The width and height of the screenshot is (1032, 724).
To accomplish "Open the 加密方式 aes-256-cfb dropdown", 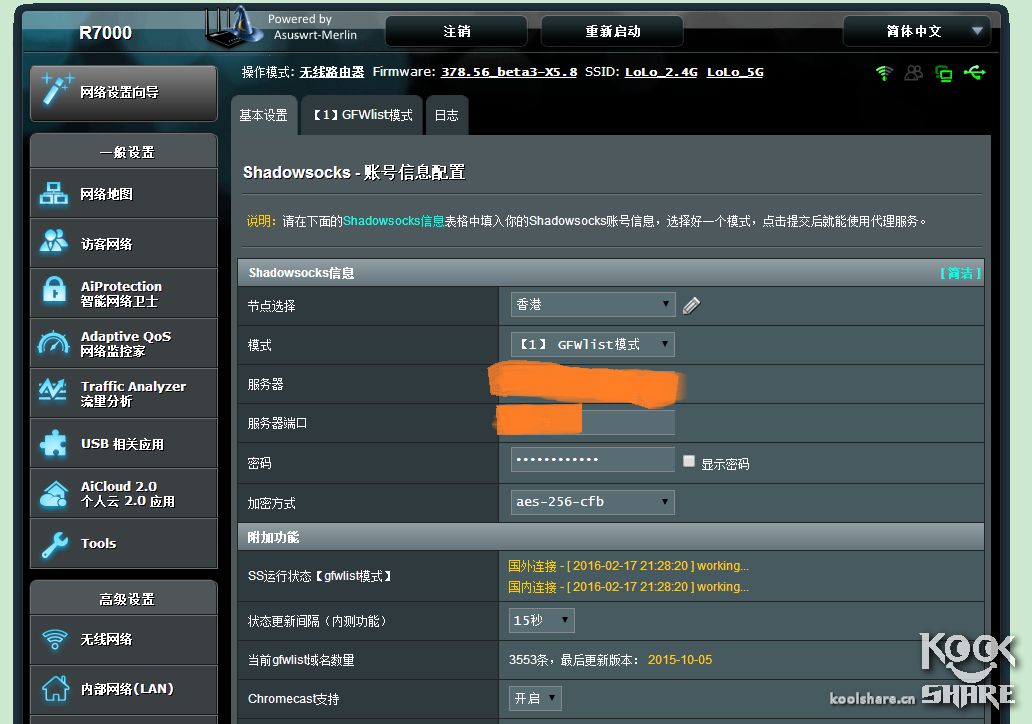I will click(x=591, y=501).
